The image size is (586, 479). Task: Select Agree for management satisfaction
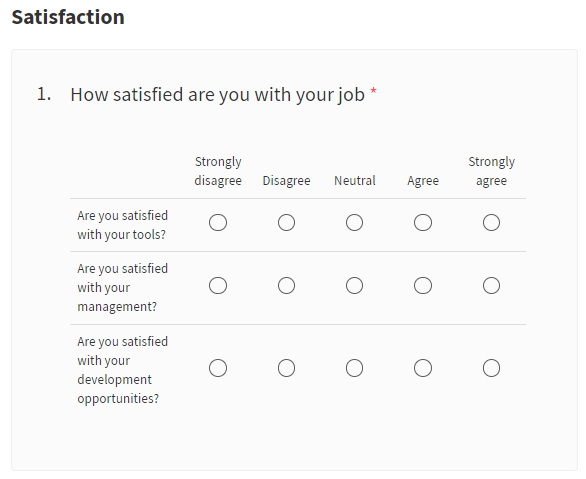423,286
